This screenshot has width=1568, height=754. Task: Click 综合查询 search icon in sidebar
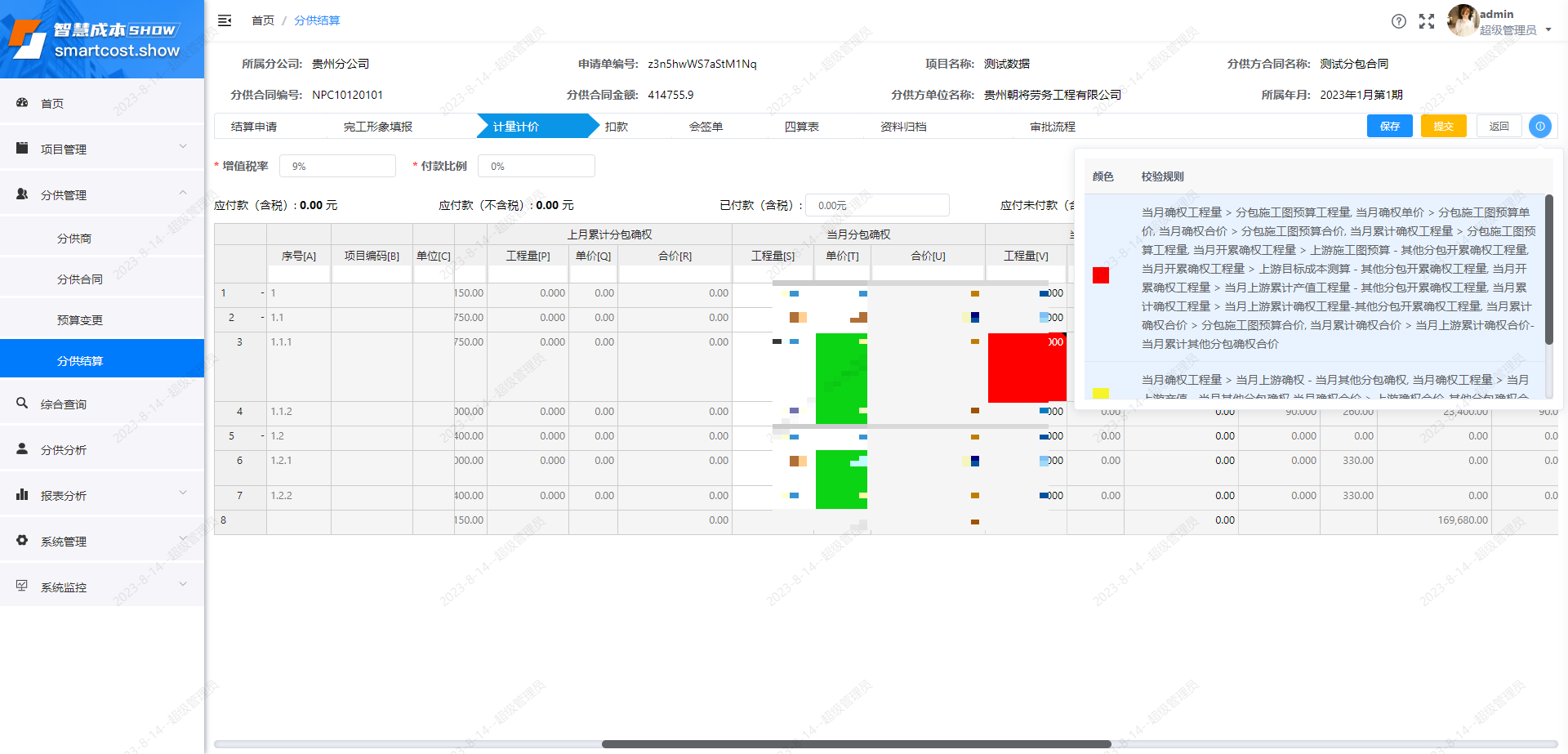[23, 404]
